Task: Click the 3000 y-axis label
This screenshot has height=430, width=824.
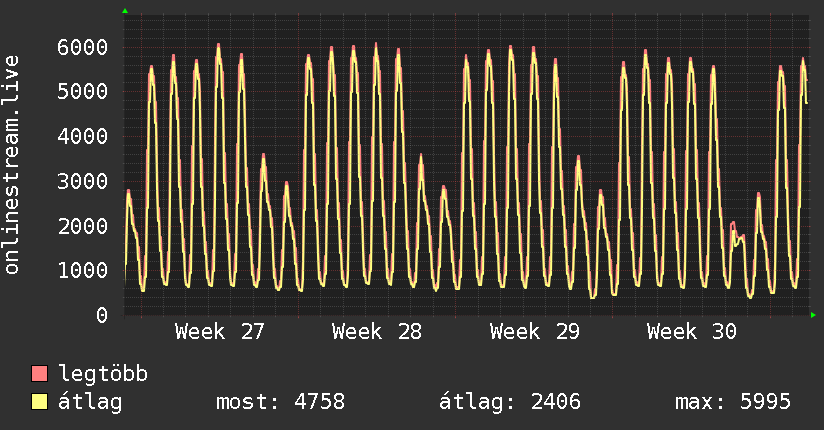Action: pyautogui.click(x=83, y=181)
